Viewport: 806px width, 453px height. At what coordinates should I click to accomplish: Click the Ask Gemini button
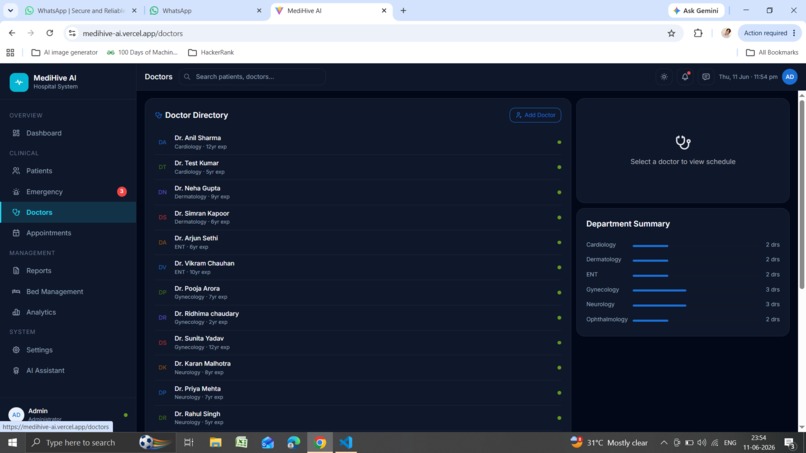696,10
